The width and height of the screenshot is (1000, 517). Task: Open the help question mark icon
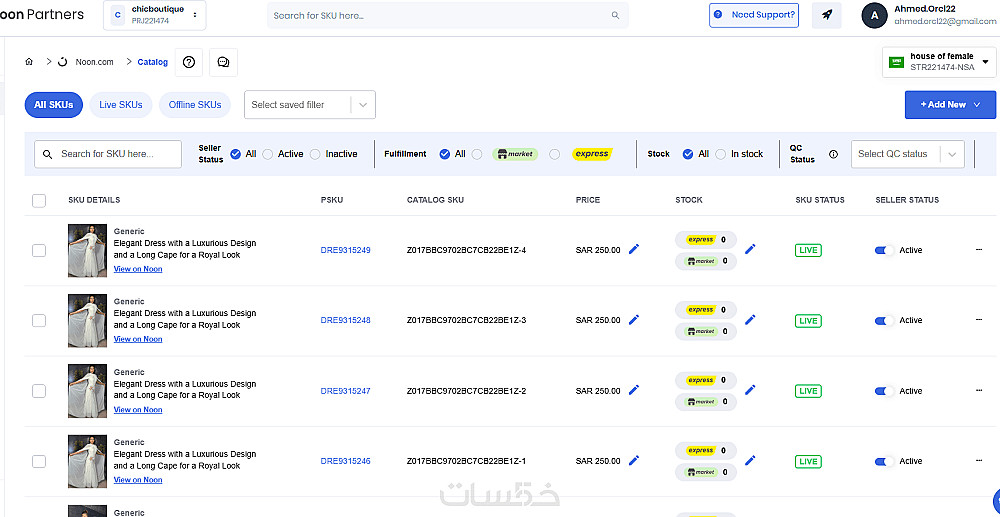coord(189,62)
